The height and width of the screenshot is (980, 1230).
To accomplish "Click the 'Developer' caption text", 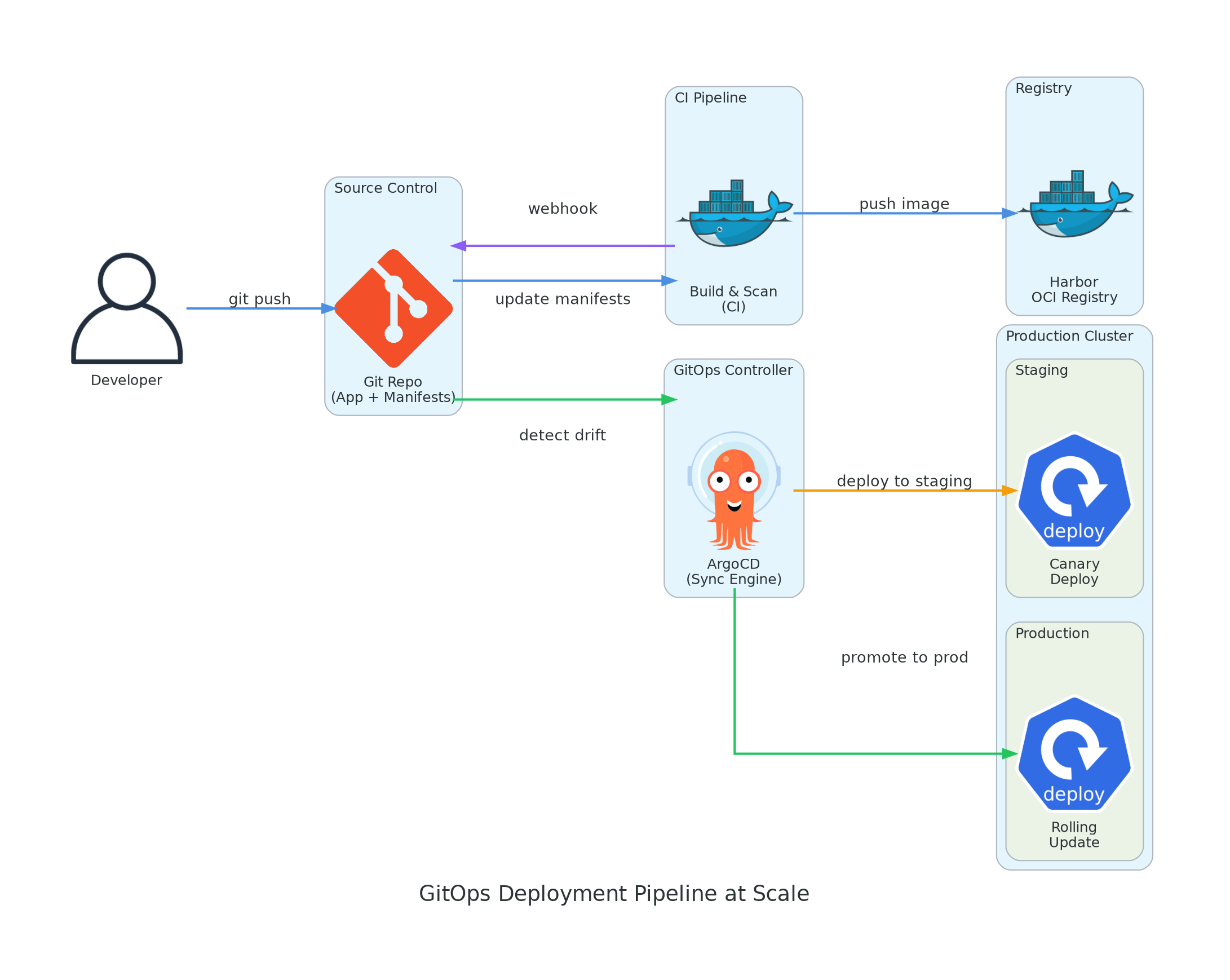I will (127, 381).
